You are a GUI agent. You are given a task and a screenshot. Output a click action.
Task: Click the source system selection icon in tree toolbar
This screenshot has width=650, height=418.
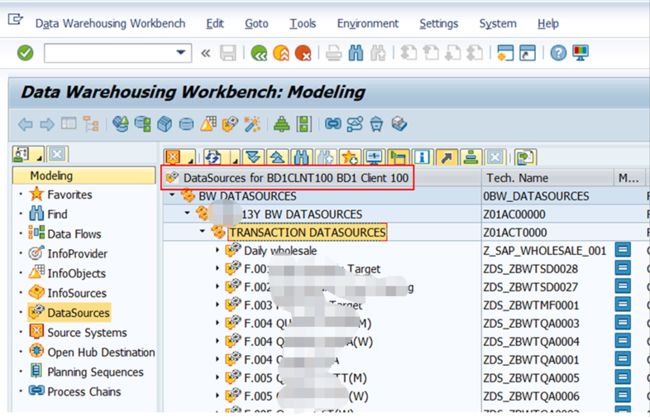tap(173, 157)
